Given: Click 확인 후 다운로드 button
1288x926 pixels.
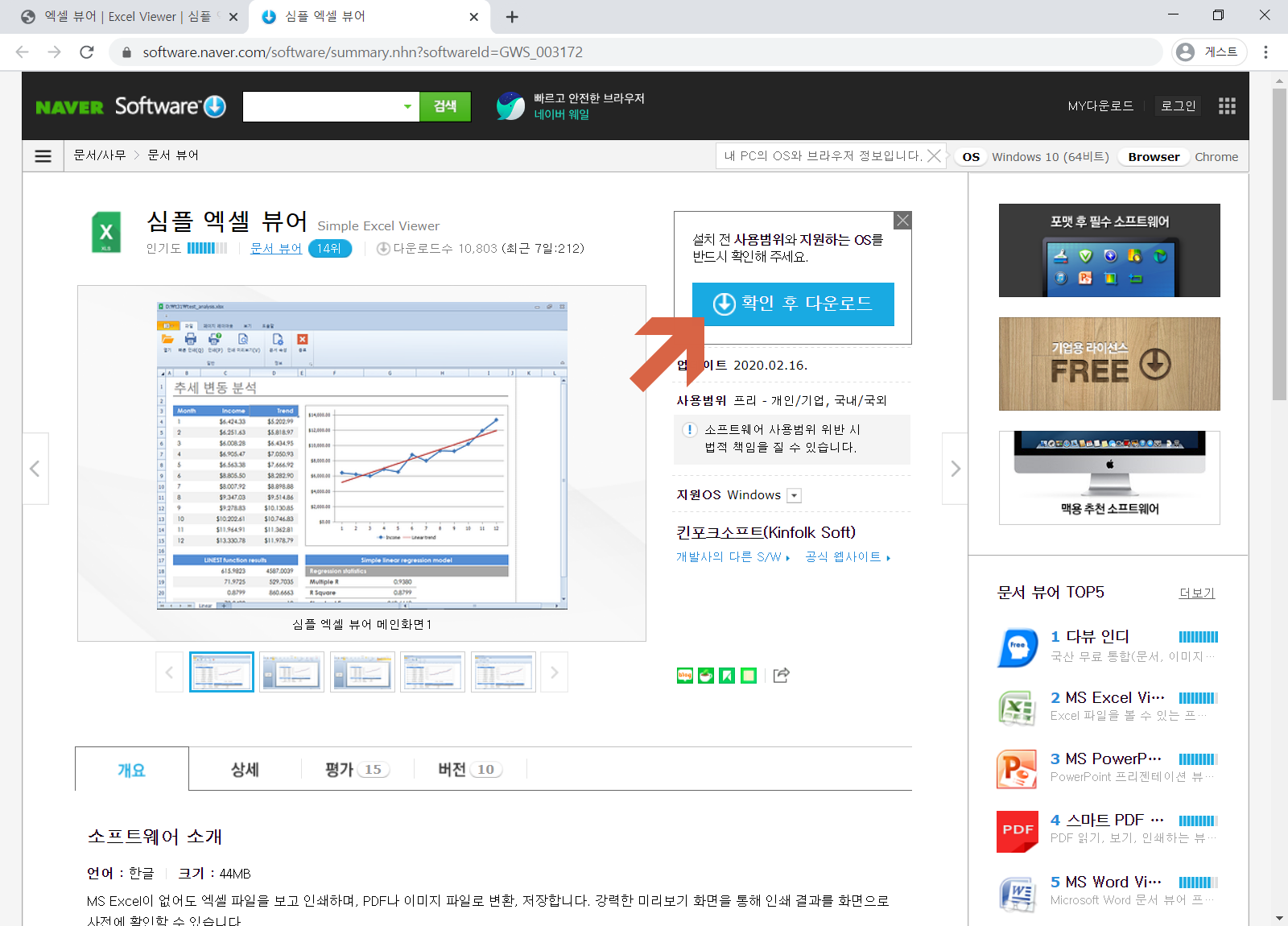Looking at the screenshot, I should pos(793,304).
